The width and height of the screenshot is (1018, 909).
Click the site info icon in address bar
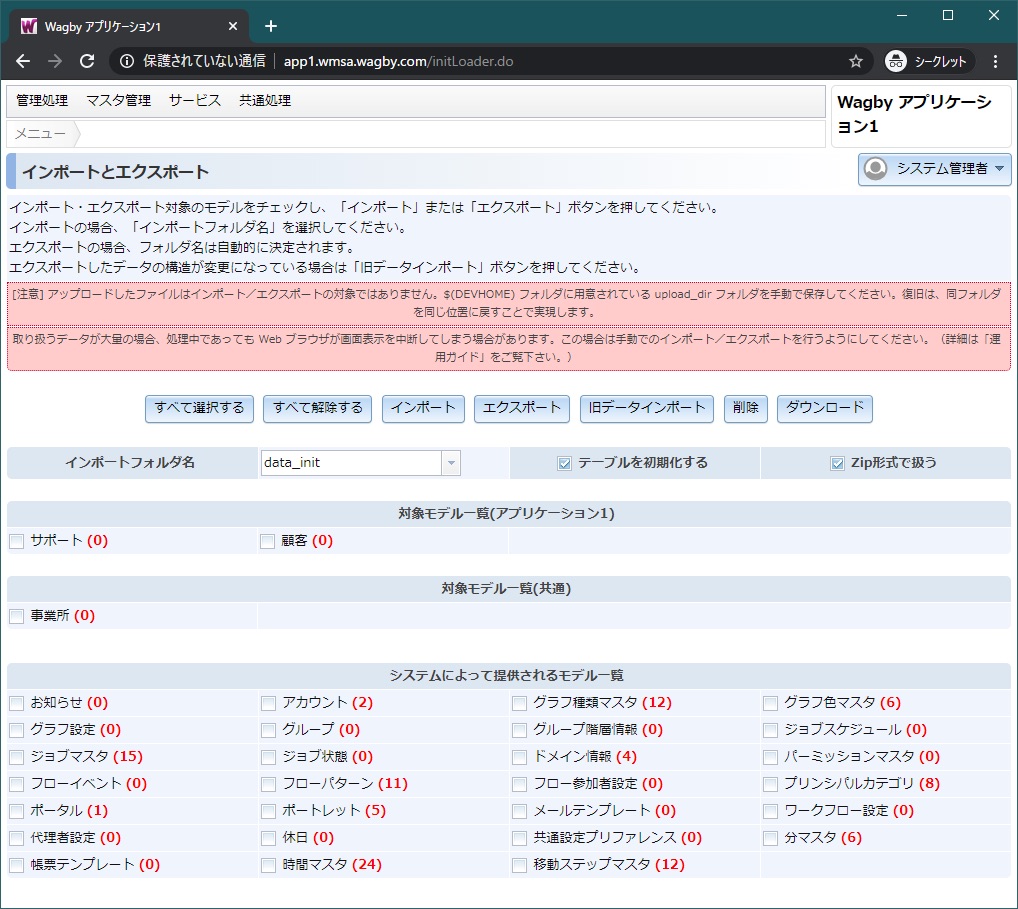(x=127, y=61)
